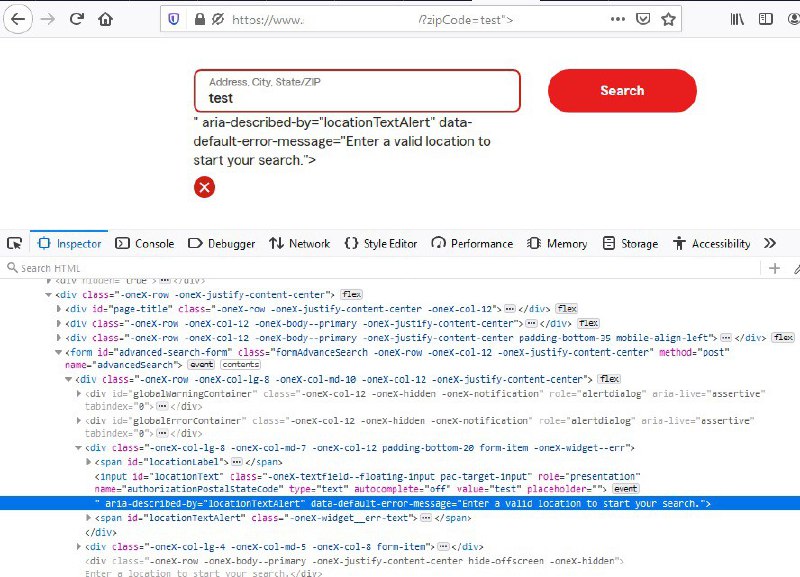
Task: Open tracking protection shield info
Action: pos(174,19)
